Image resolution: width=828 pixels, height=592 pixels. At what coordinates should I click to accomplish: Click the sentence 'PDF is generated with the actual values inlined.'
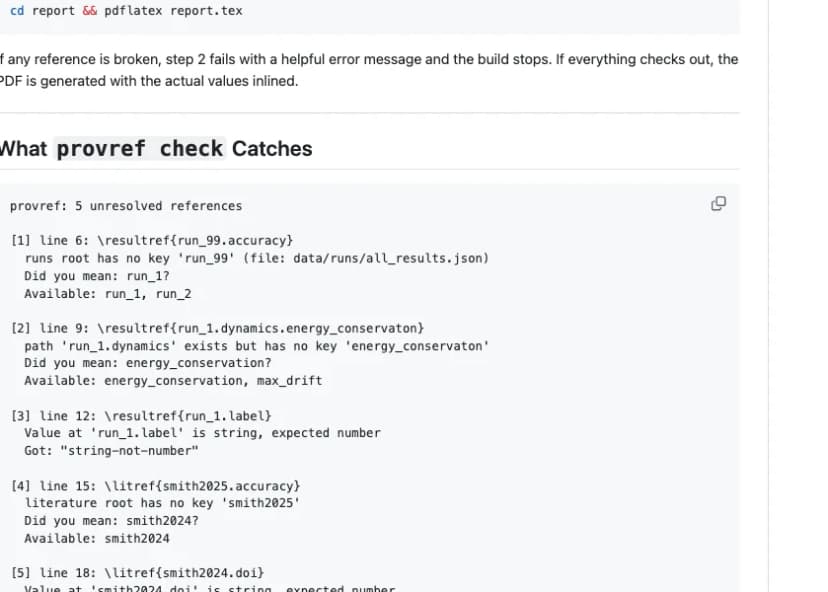pyautogui.click(x=149, y=81)
